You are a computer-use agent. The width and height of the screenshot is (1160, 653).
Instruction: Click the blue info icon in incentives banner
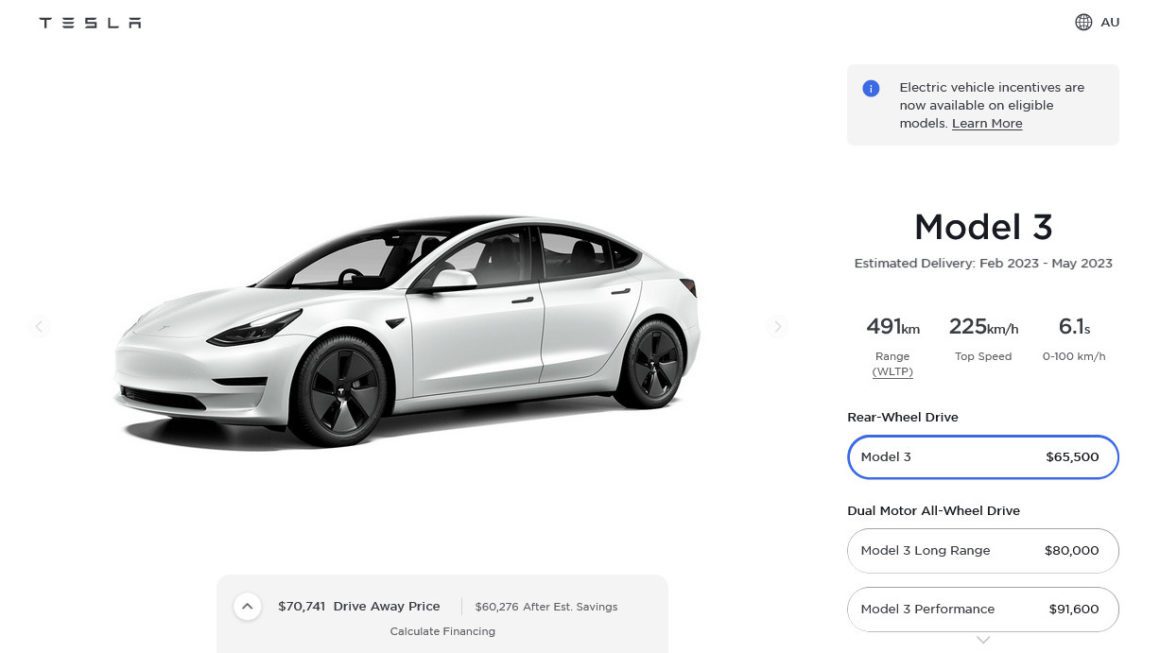click(x=870, y=90)
